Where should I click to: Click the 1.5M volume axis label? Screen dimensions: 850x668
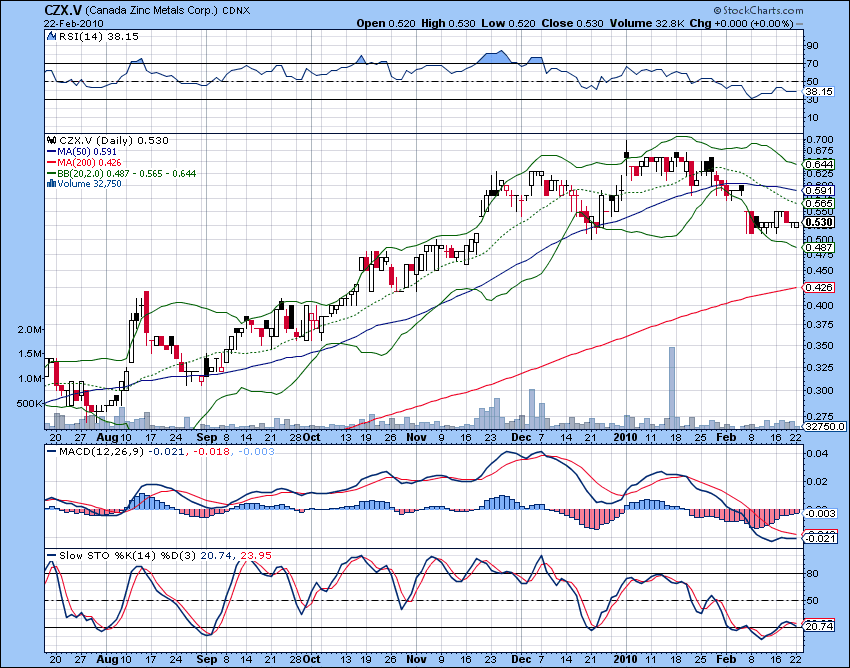click(30, 354)
